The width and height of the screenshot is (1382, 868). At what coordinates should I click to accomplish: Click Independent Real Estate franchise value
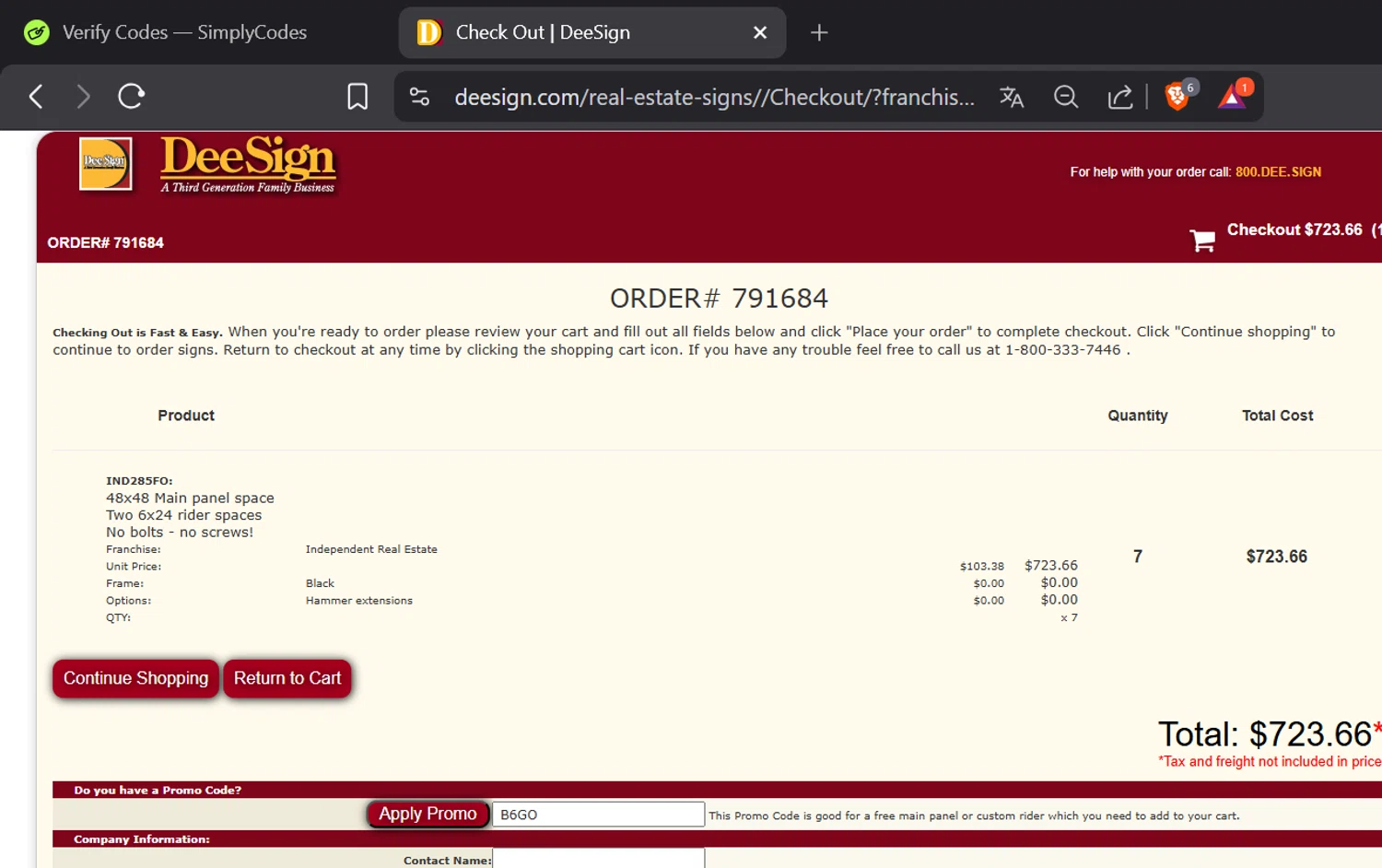(x=371, y=549)
